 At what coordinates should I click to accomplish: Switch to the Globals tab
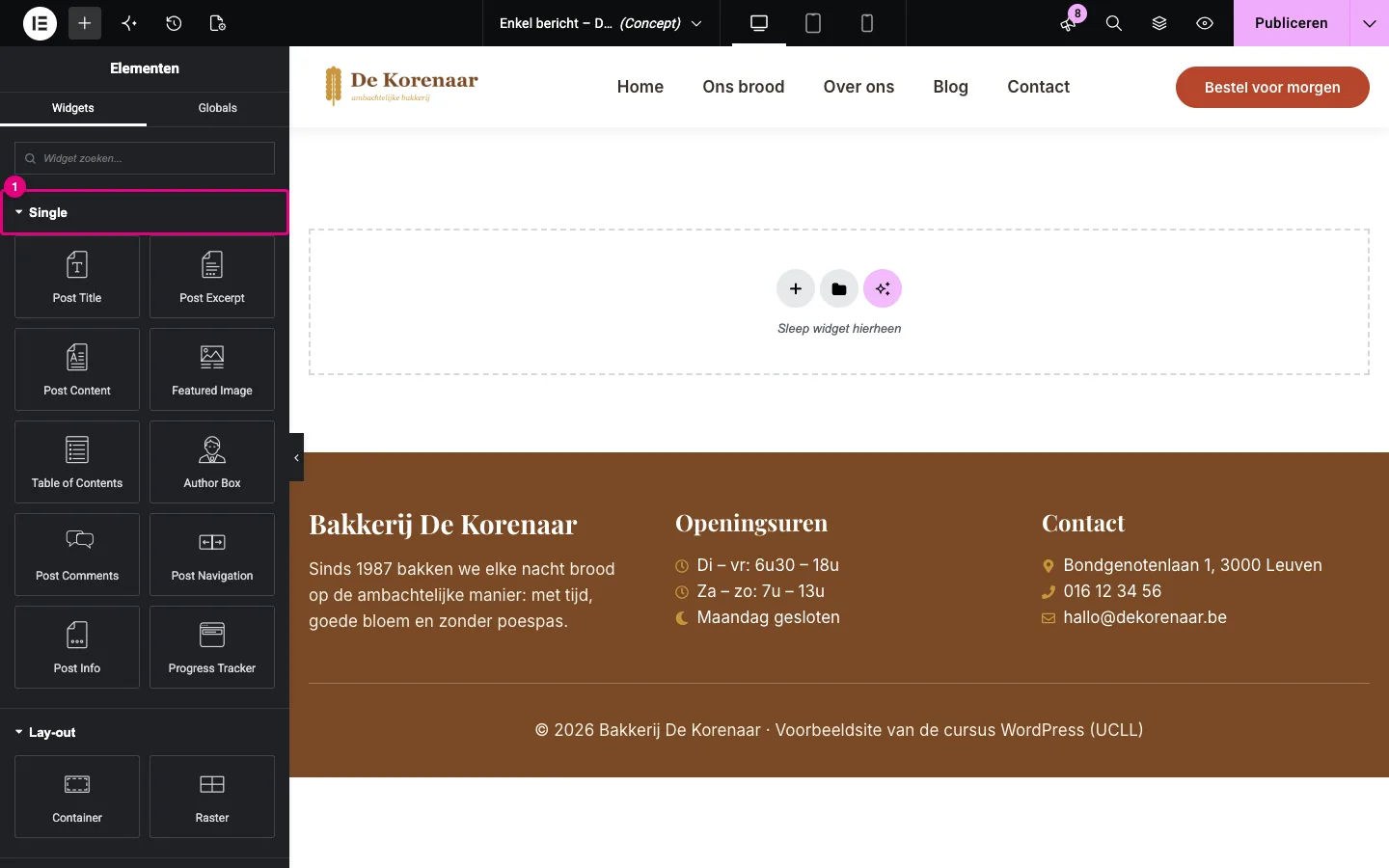point(218,108)
